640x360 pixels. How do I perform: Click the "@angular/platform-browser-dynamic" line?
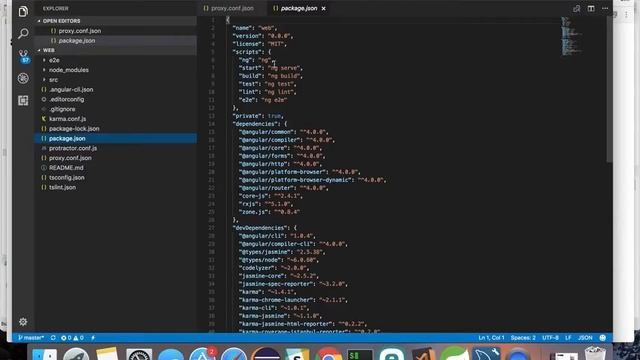[313, 180]
